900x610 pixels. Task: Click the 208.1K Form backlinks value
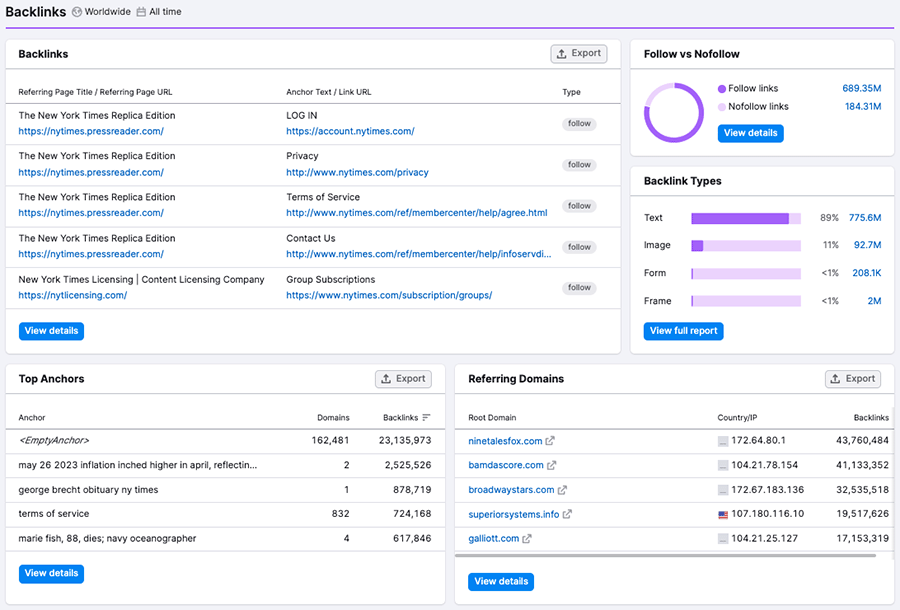coord(867,273)
